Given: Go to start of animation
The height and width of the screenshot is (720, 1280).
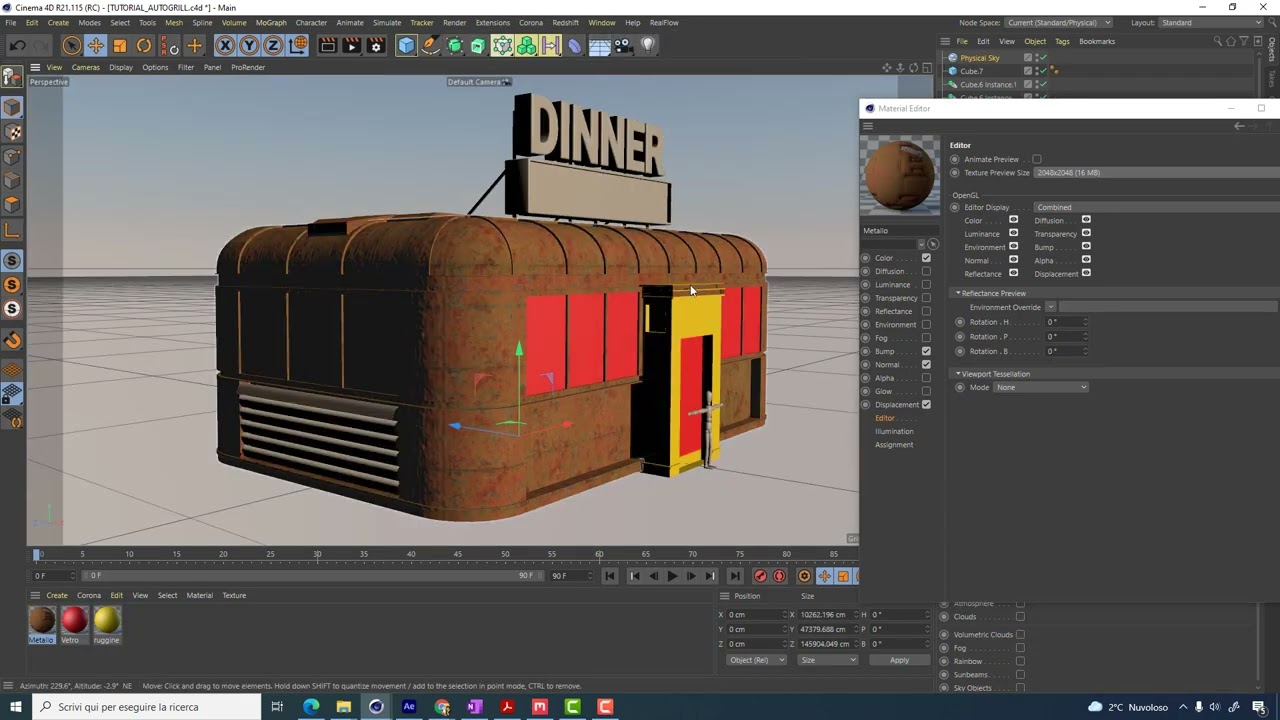Looking at the screenshot, I should coord(610,576).
